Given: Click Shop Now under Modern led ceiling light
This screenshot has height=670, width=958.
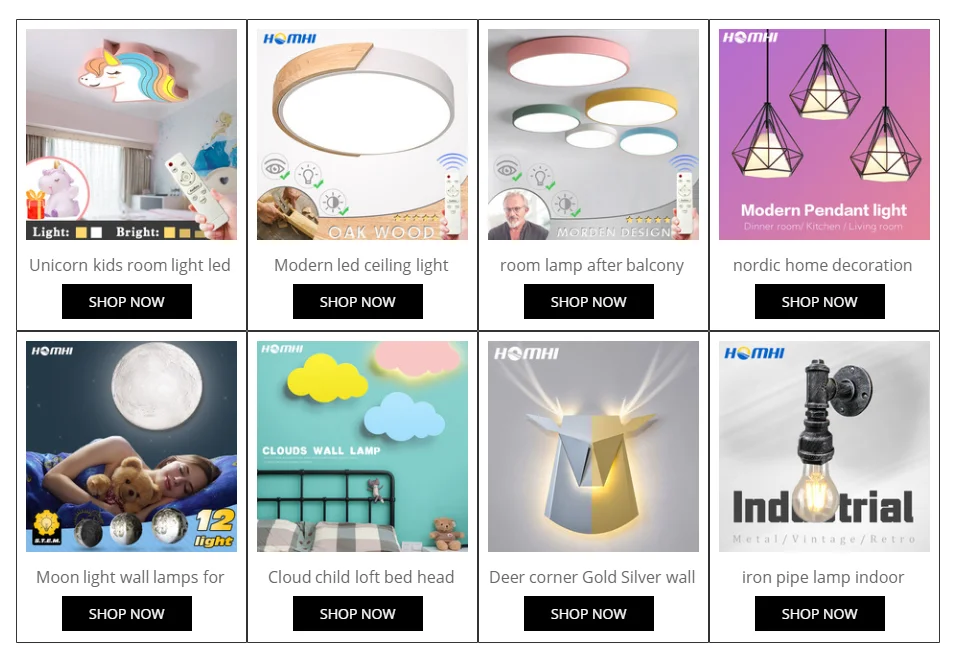Looking at the screenshot, I should click(357, 302).
